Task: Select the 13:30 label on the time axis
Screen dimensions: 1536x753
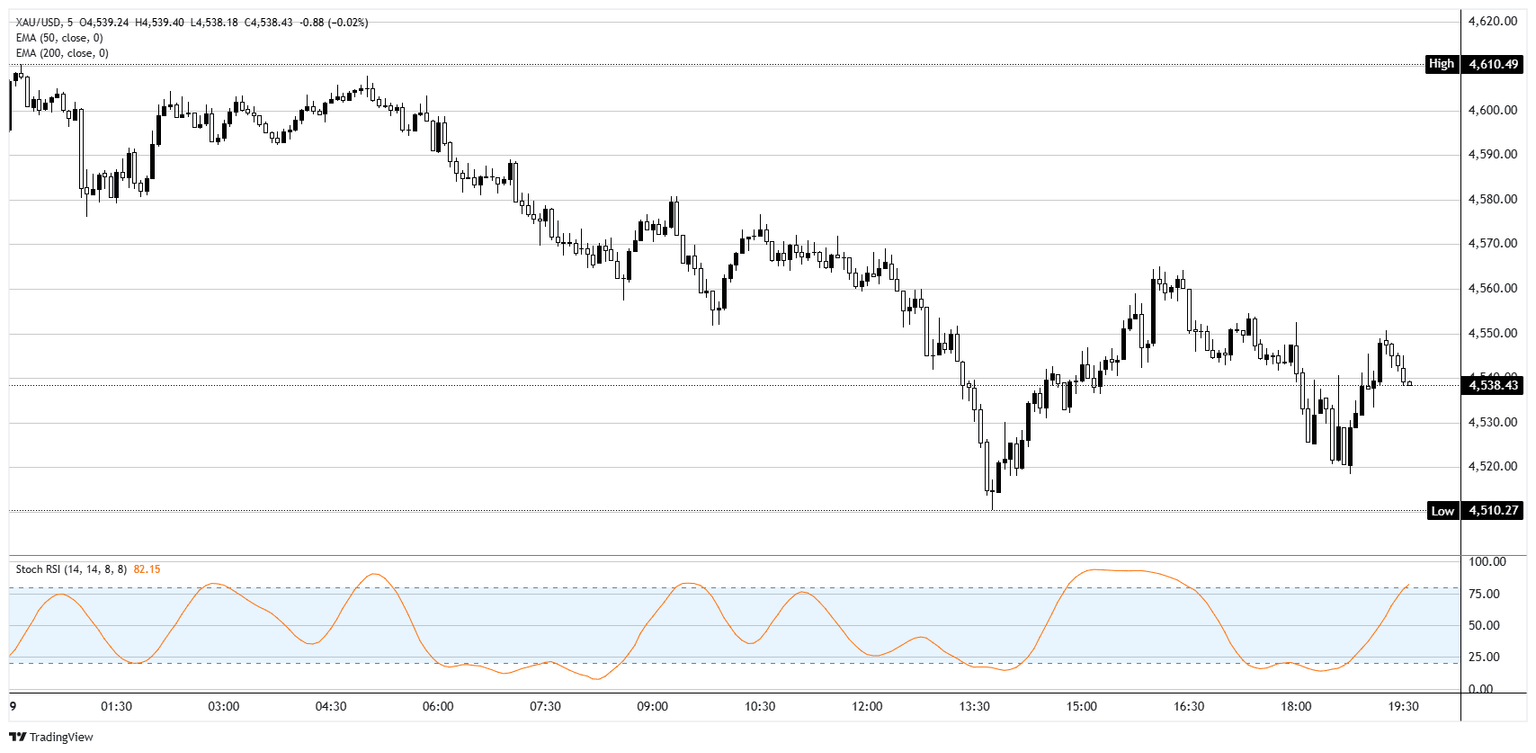Action: pyautogui.click(x=976, y=706)
